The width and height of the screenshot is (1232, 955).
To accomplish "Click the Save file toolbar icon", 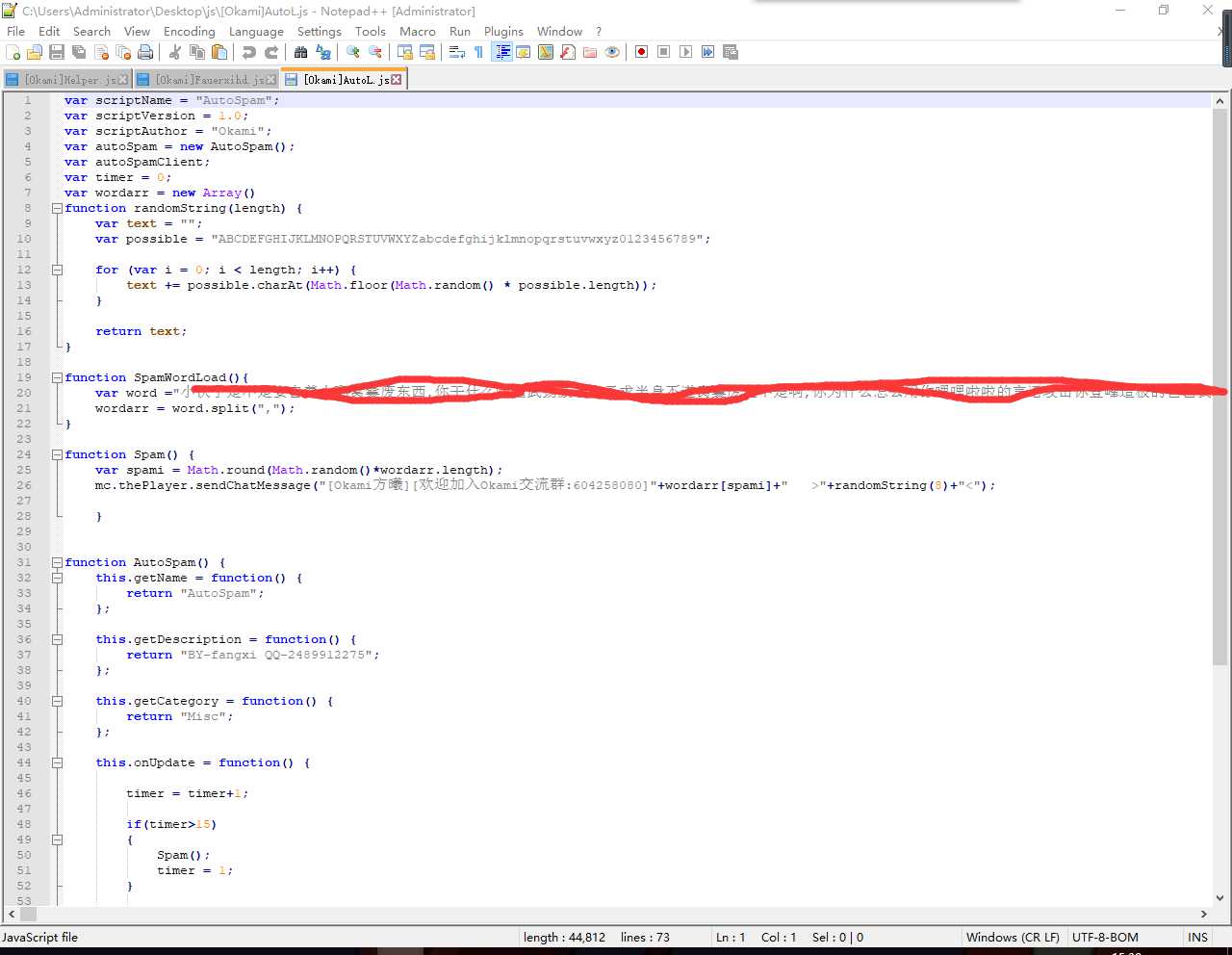I will (57, 52).
